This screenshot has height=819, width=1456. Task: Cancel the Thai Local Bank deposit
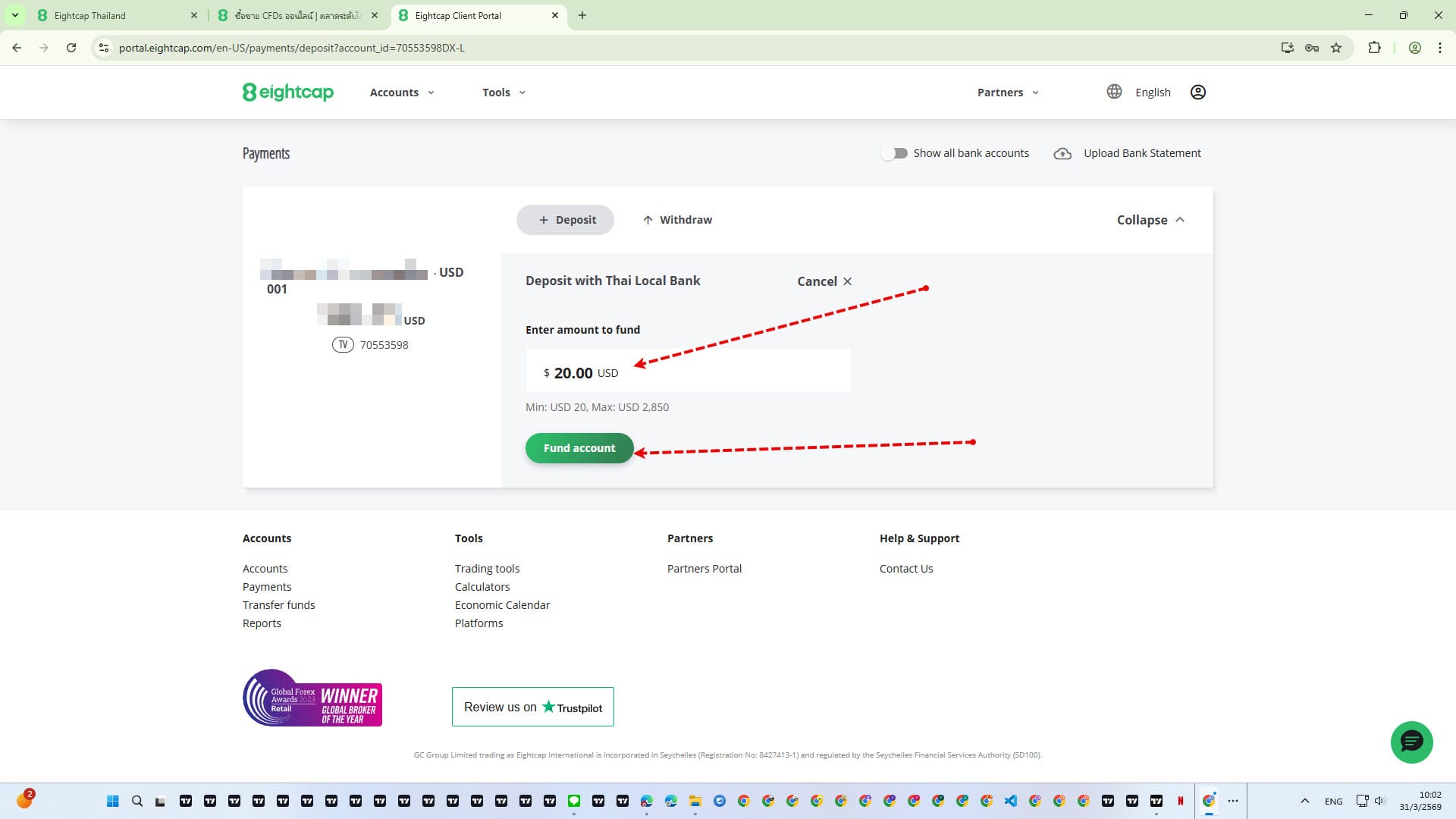click(x=824, y=281)
